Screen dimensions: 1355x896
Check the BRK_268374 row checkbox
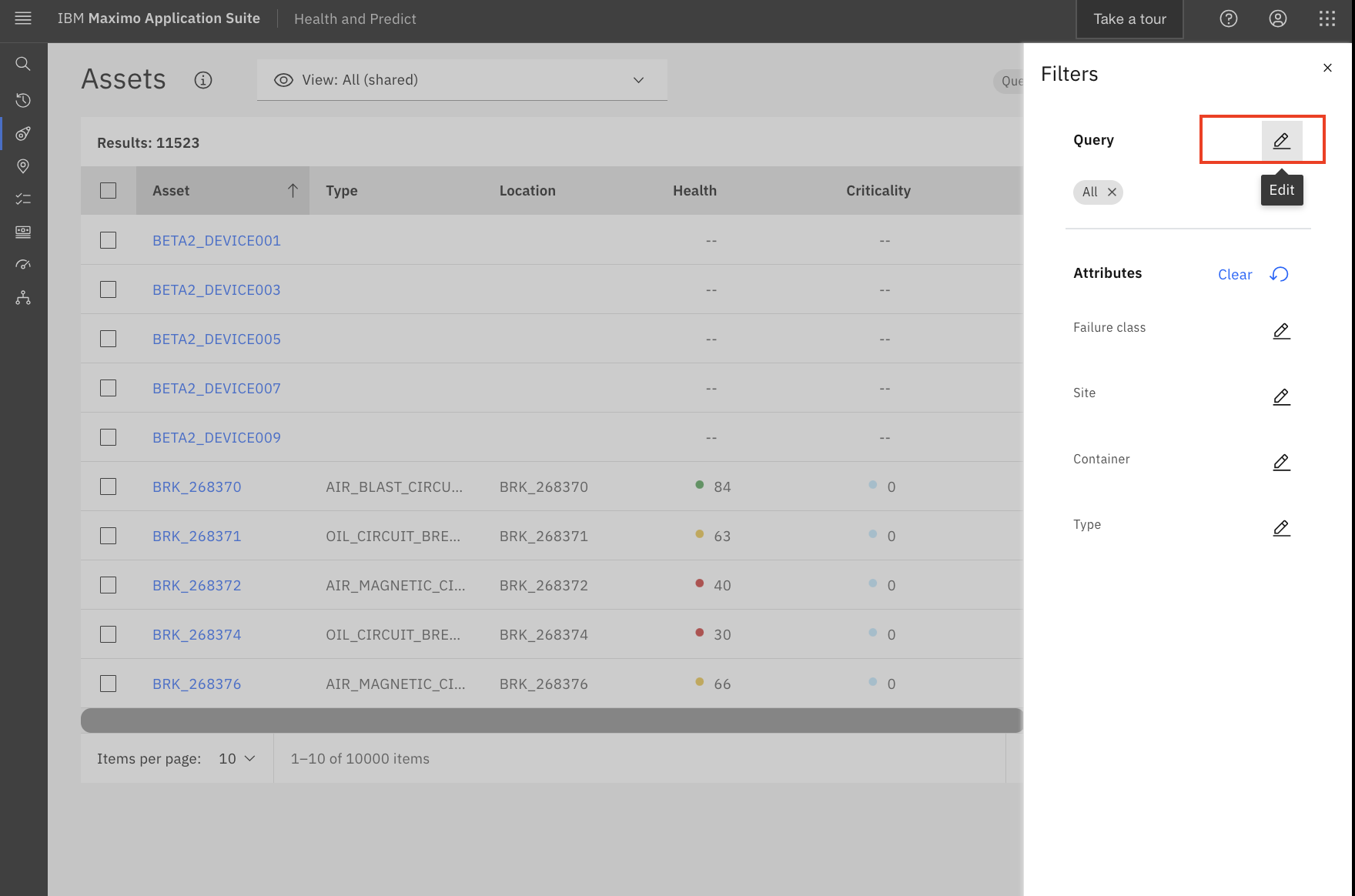109,634
